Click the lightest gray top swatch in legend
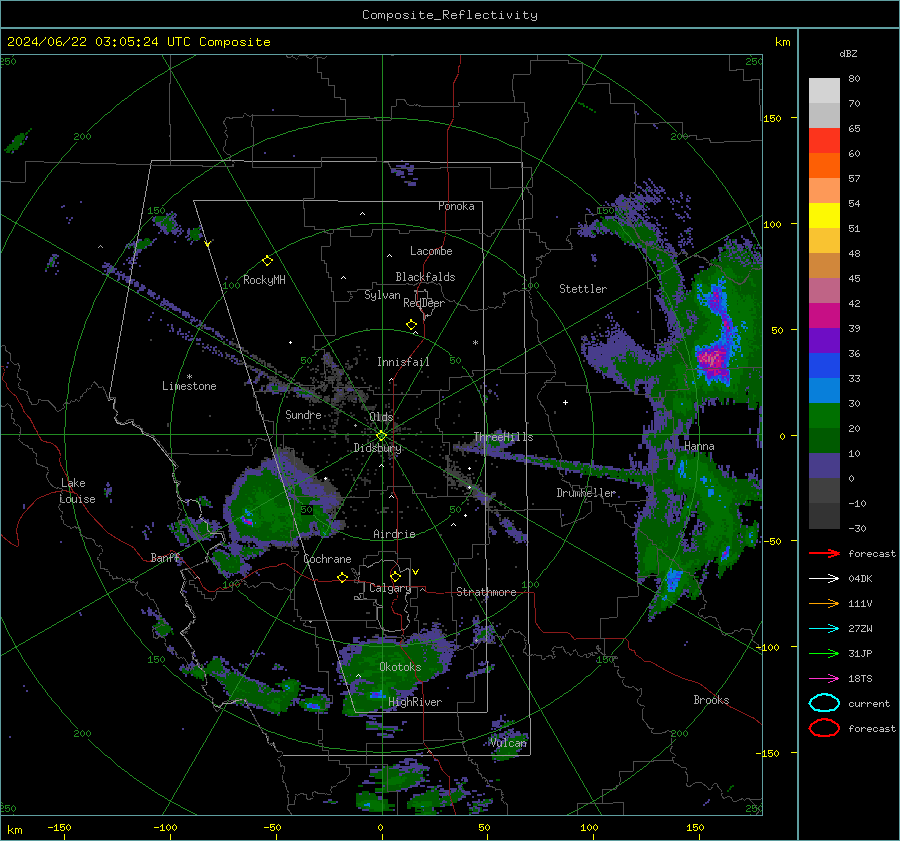The height and width of the screenshot is (841, 900). coord(824,91)
